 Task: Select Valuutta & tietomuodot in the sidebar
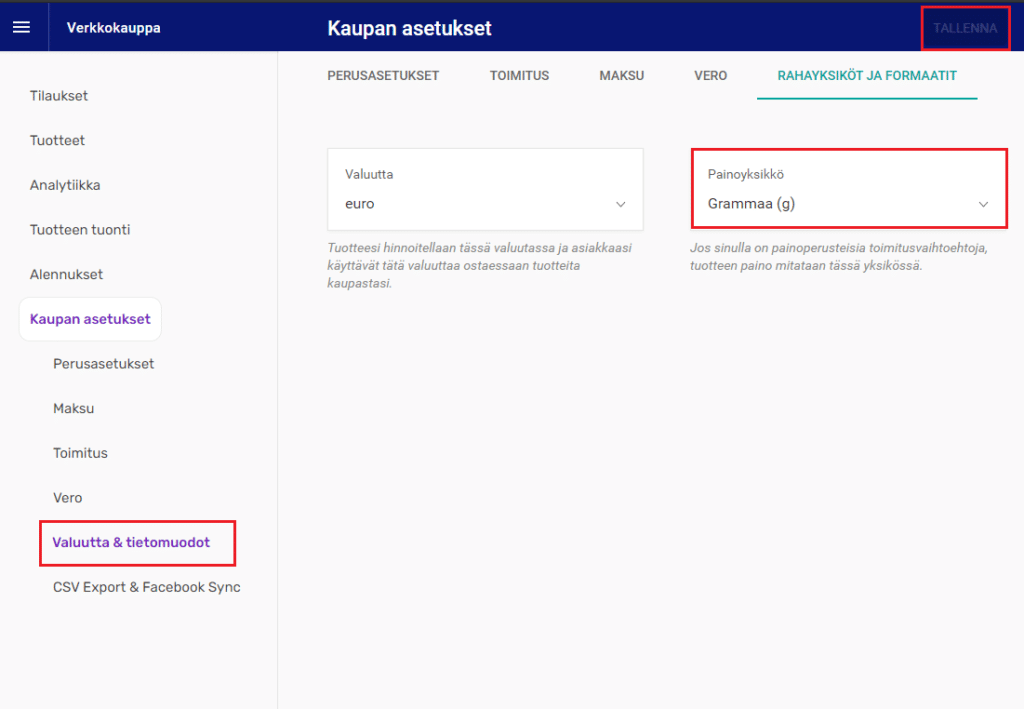tap(131, 542)
